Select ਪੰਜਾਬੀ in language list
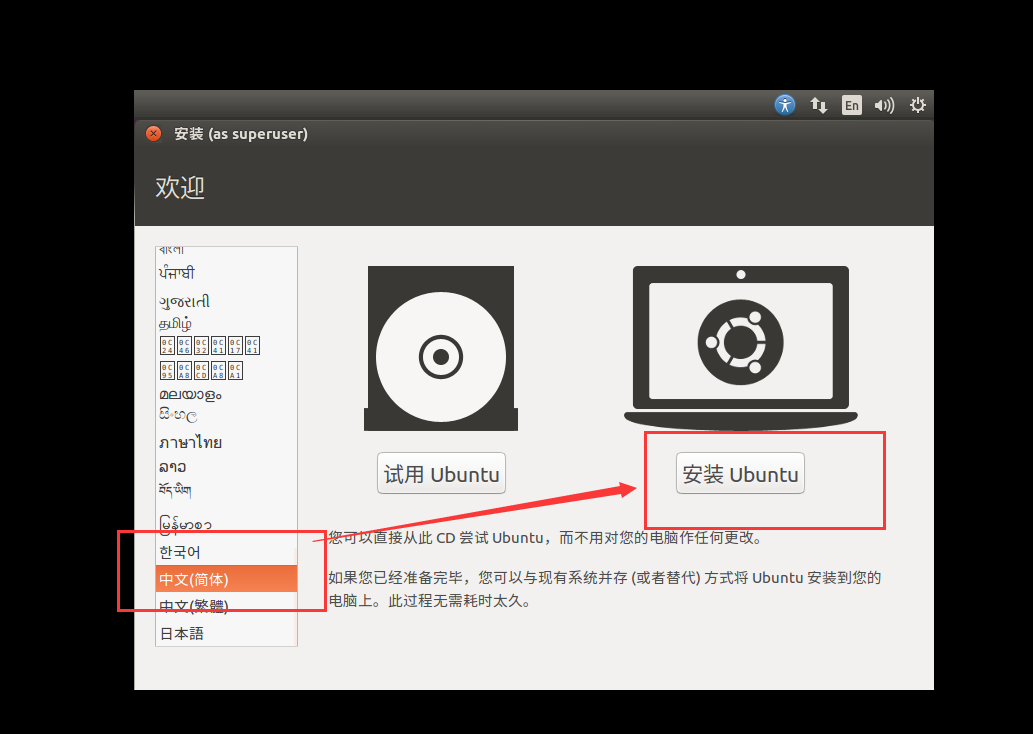The height and width of the screenshot is (734, 1033). [226, 273]
